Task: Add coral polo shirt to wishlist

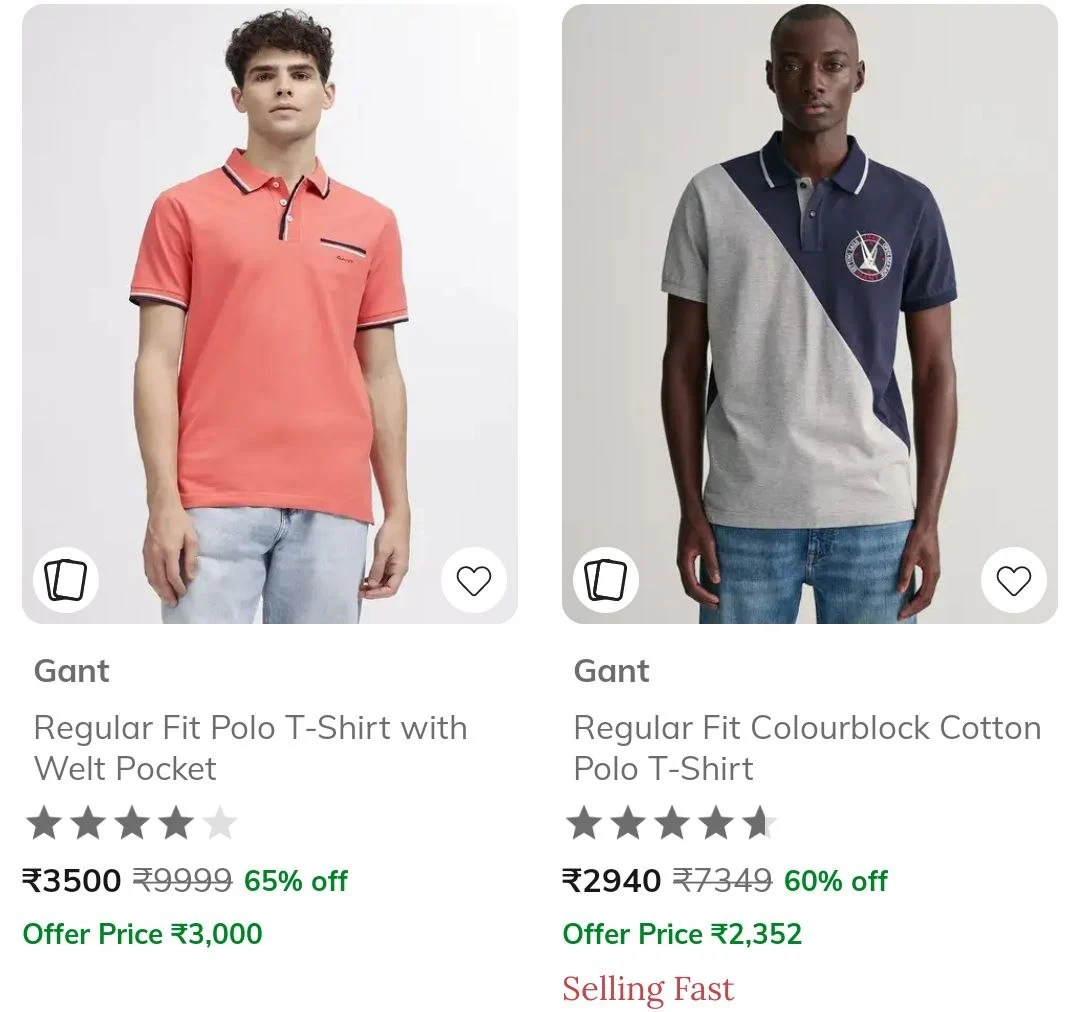Action: (473, 580)
